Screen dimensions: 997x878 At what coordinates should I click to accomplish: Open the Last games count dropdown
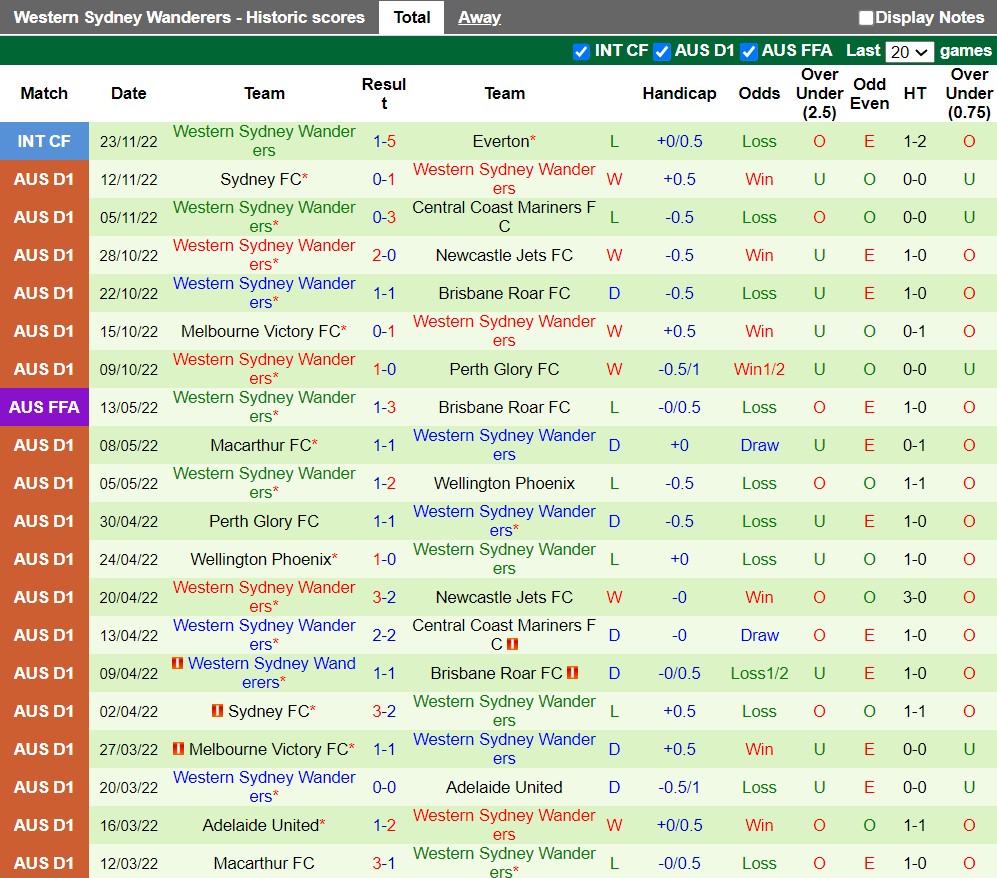pos(910,52)
